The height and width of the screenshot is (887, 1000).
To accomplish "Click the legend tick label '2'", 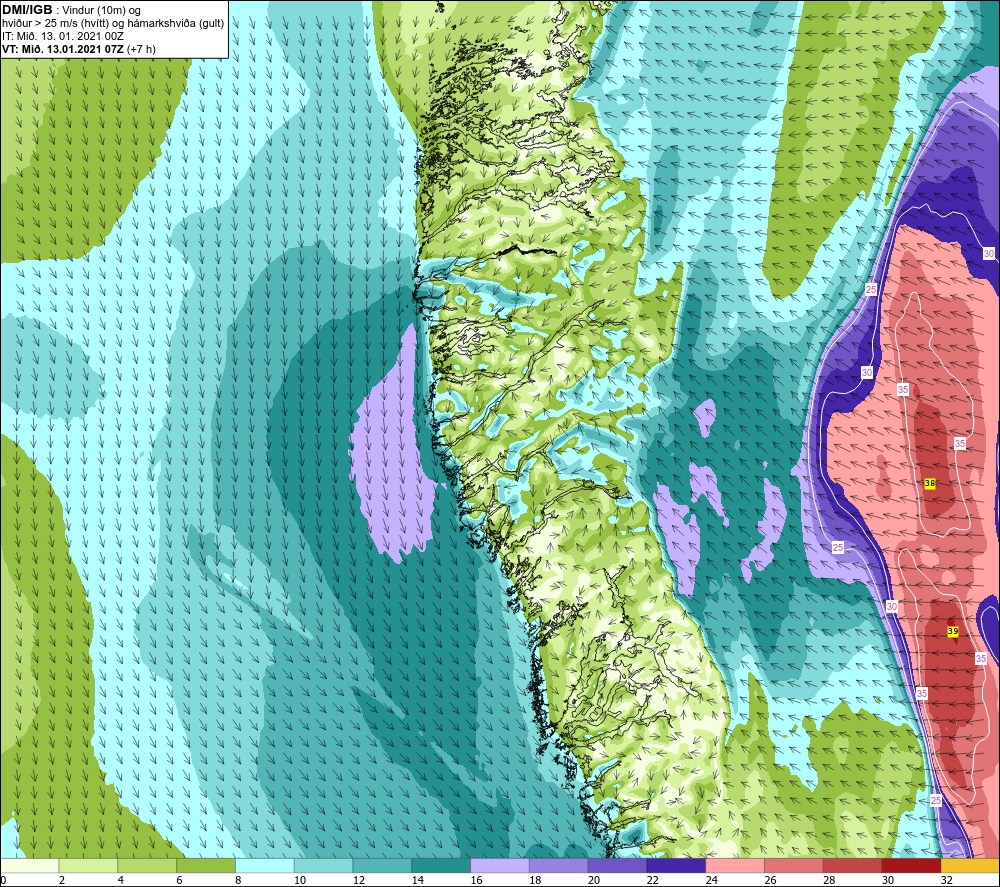I will click(62, 880).
